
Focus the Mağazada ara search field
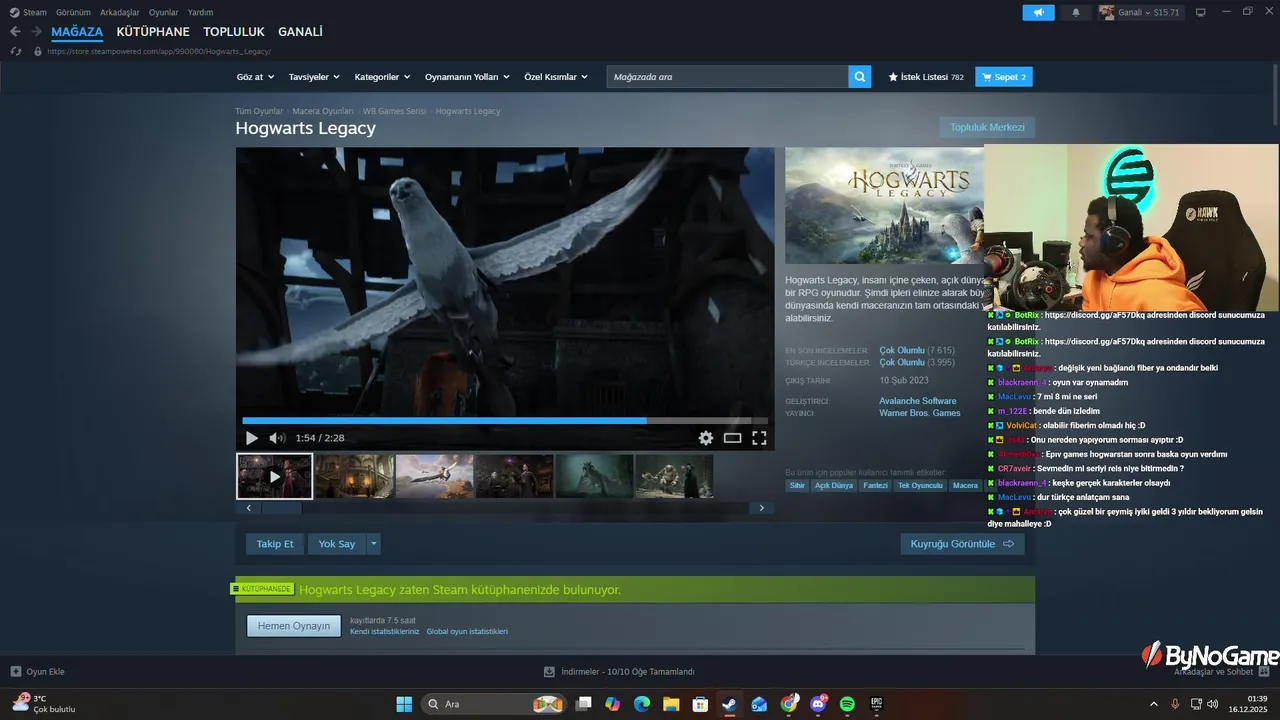coord(727,77)
